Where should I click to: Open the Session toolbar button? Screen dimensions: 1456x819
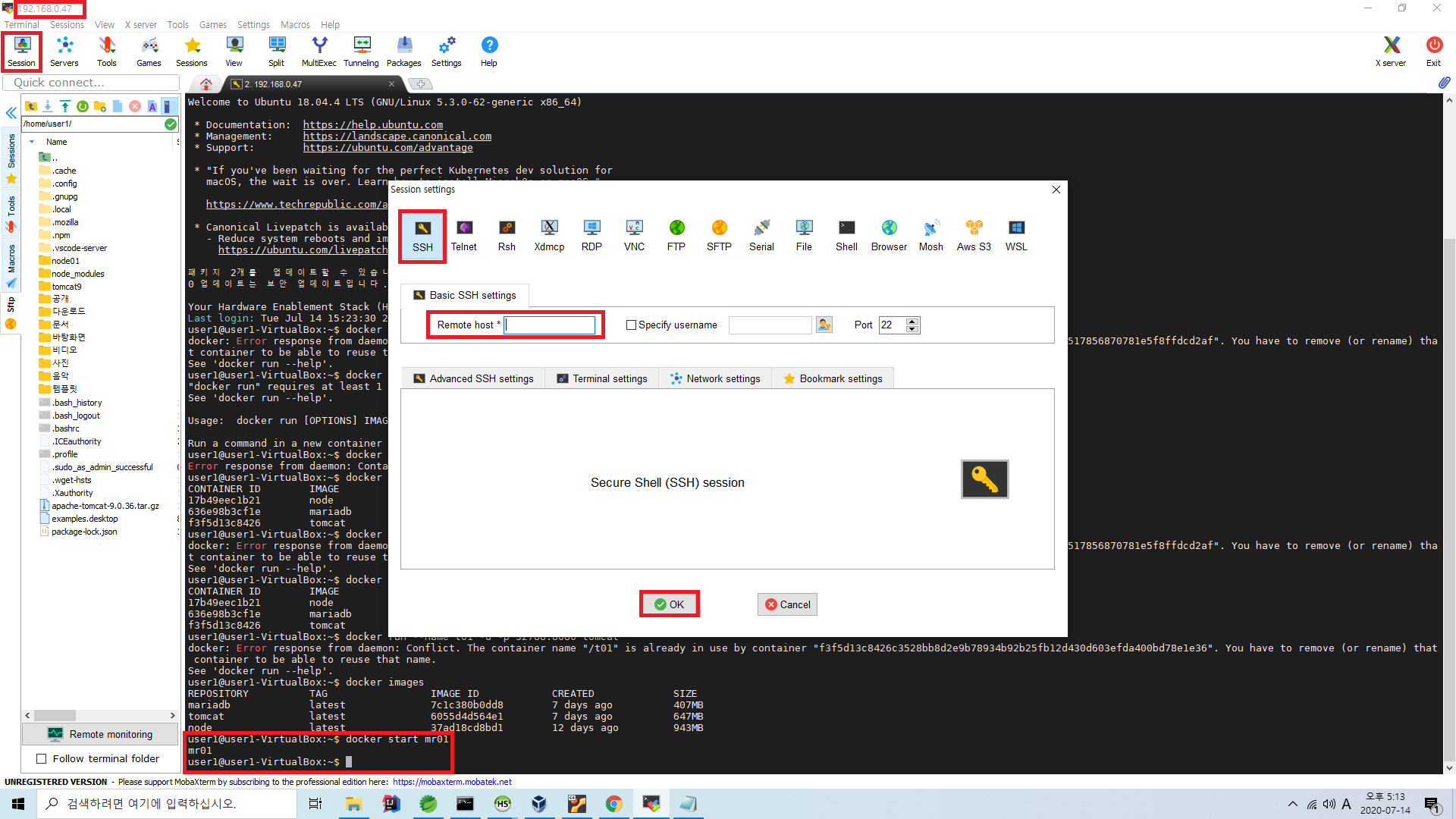(x=21, y=52)
